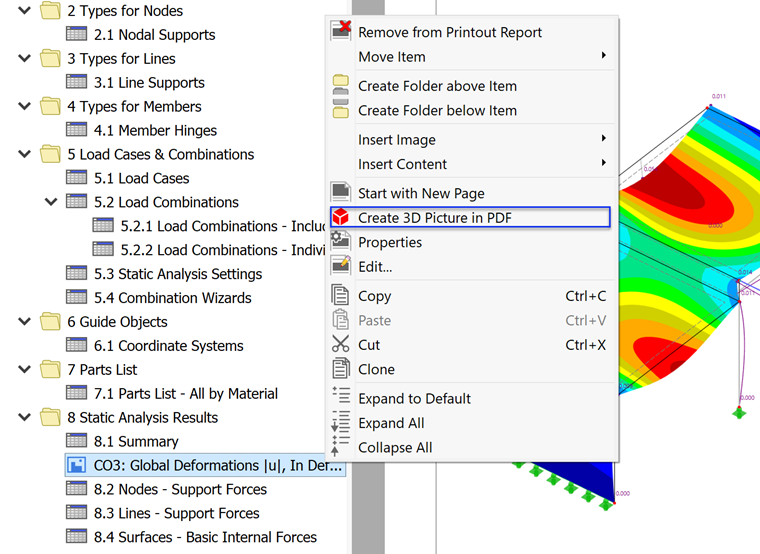The image size is (760, 554).
Task: Collapse the 4 Types for Members folder
Action: (x=24, y=106)
